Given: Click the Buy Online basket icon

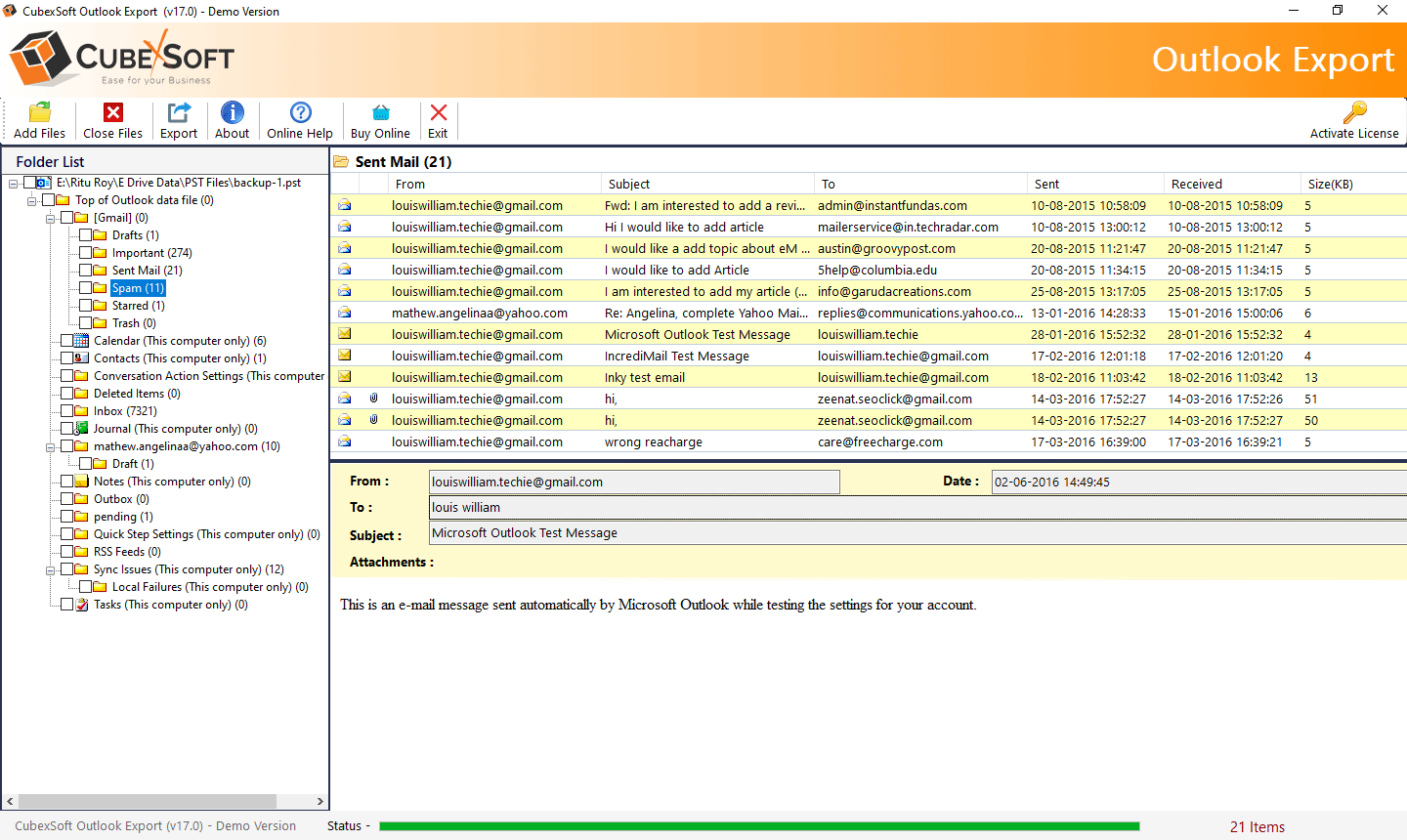Looking at the screenshot, I should [381, 112].
